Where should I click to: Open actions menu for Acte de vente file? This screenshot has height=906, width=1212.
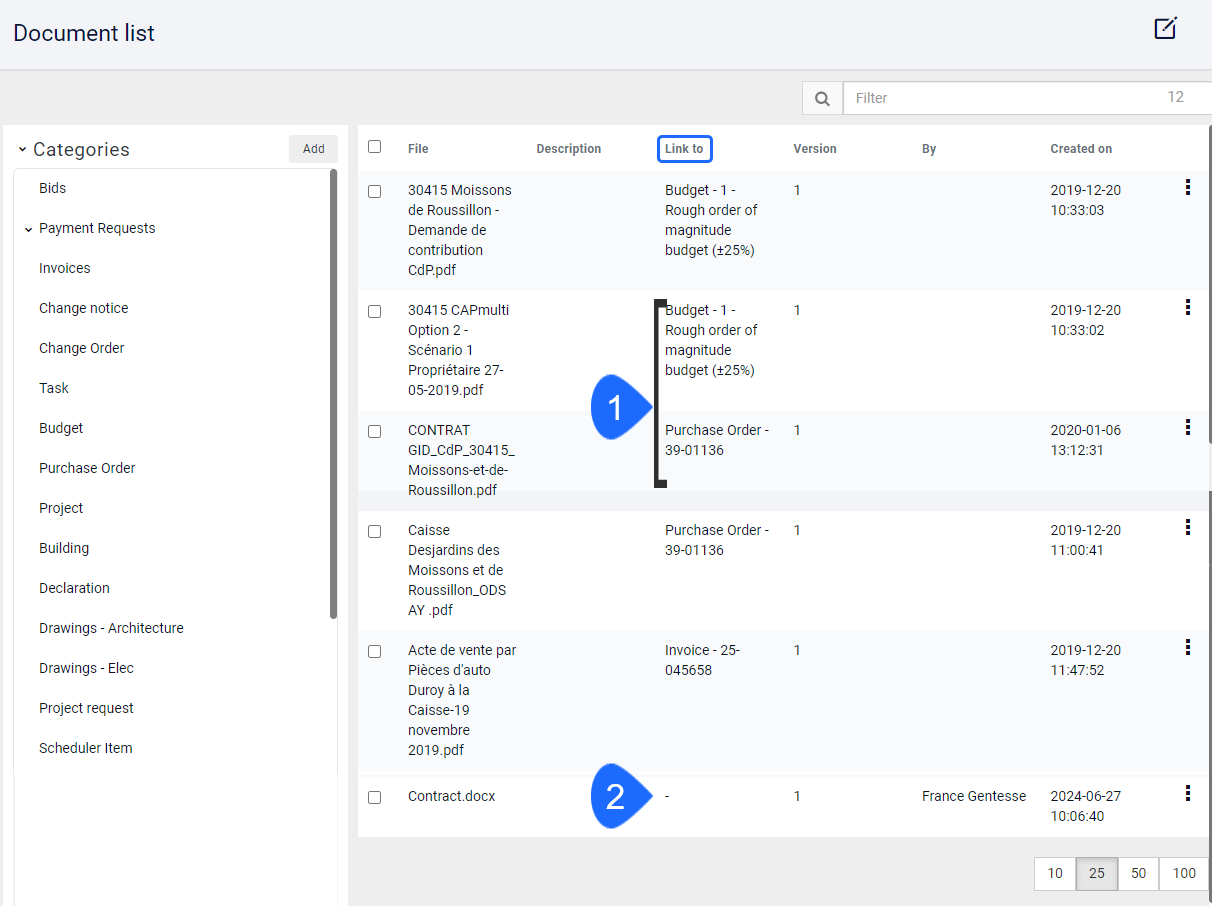[x=1187, y=647]
